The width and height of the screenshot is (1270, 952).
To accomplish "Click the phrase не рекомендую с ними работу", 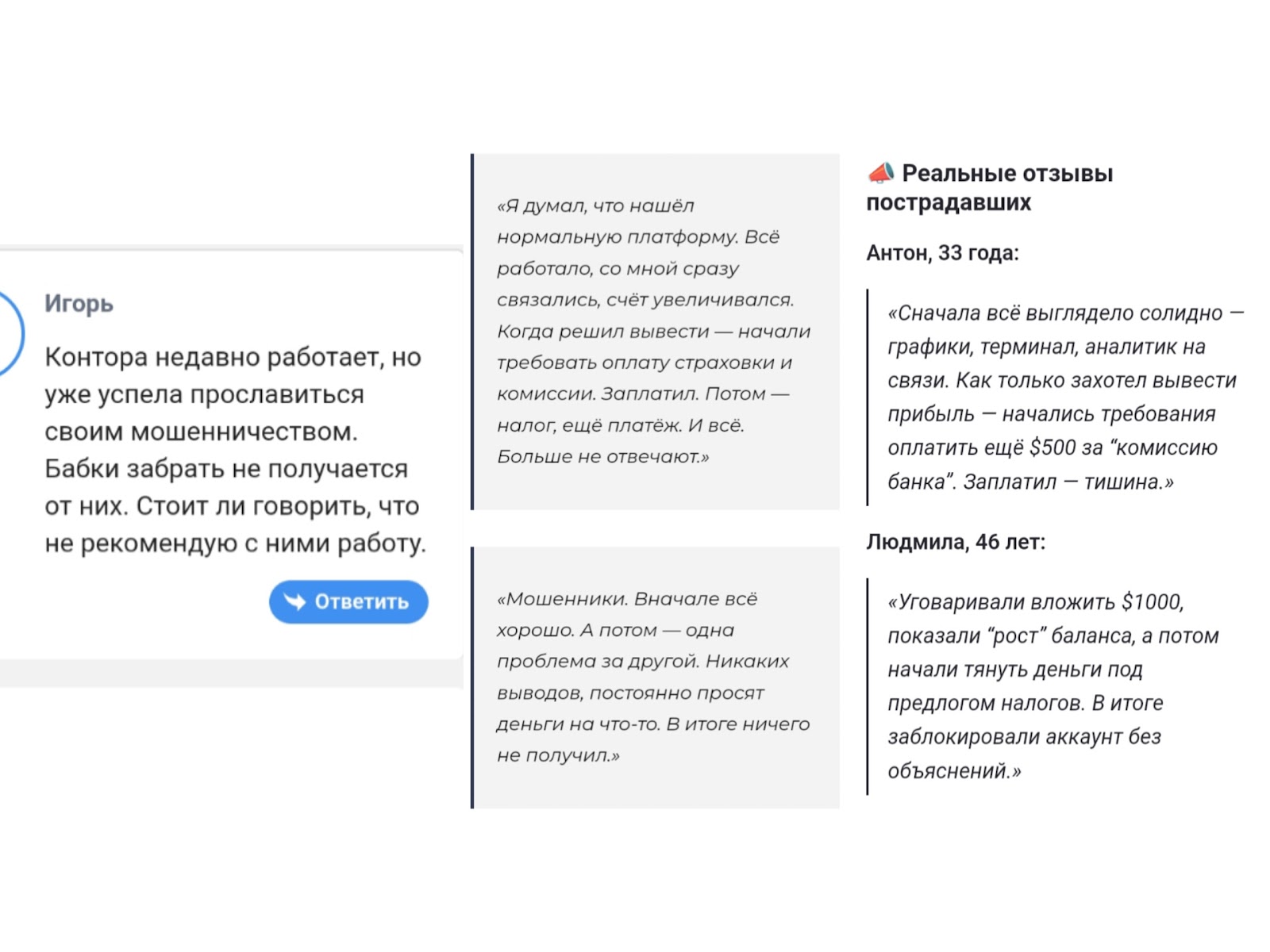I will (235, 543).
